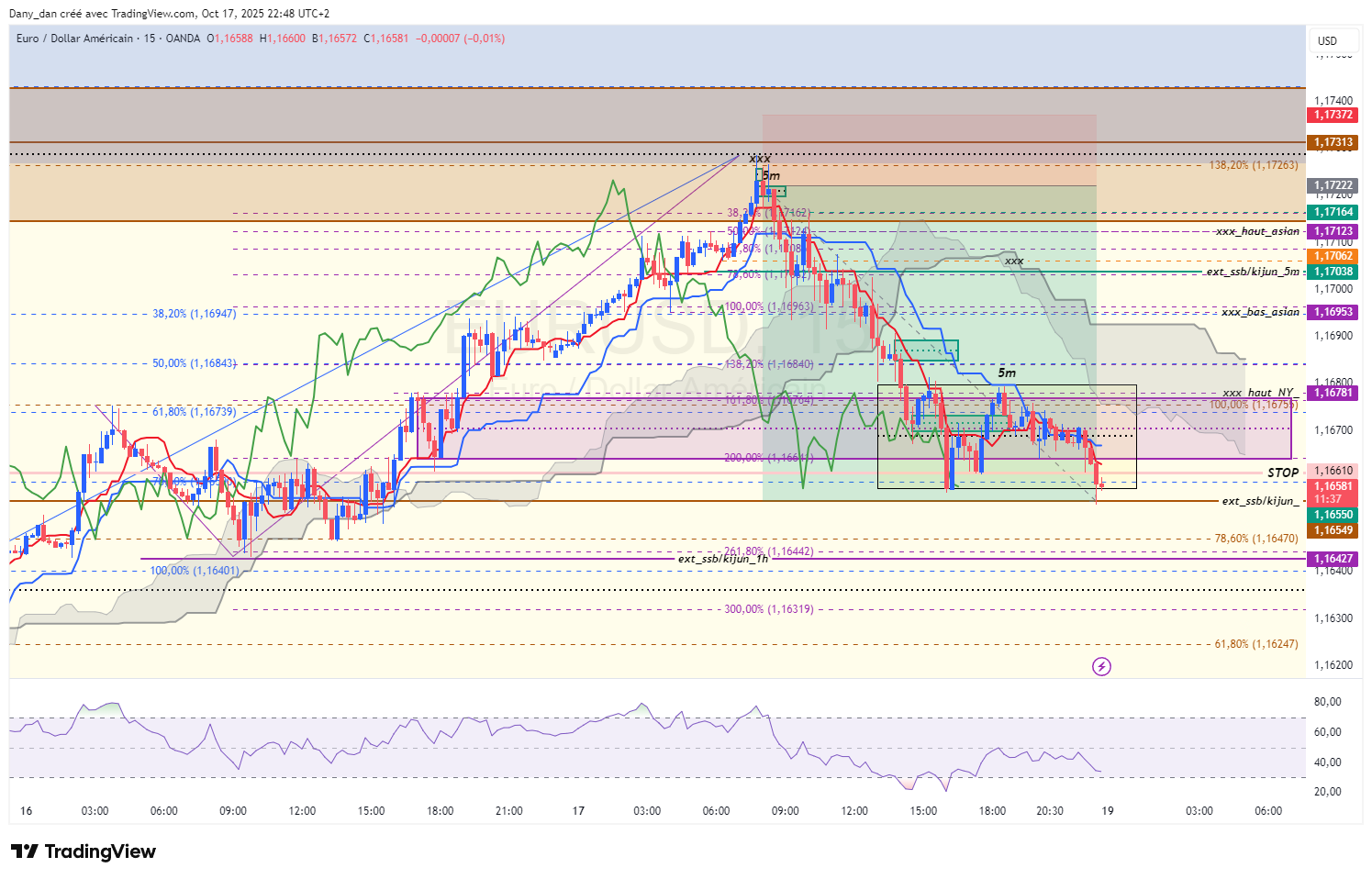Select the purple 1,16781 price label
Image resolution: width=1372 pixels, height=879 pixels.
1333,393
